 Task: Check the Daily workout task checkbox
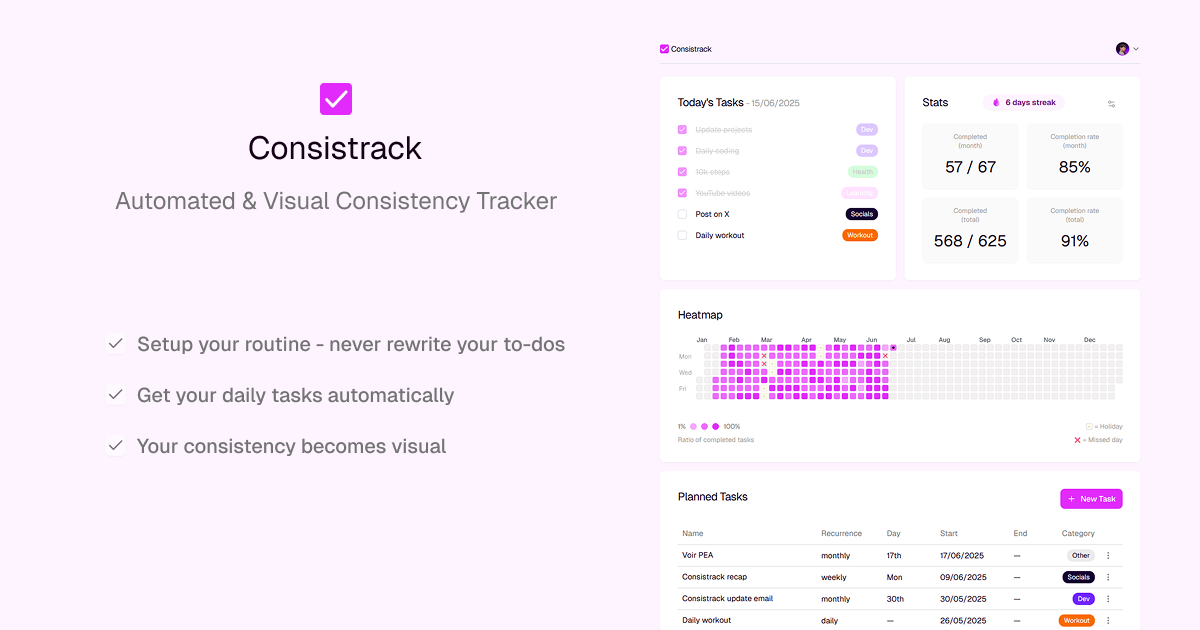pos(682,236)
